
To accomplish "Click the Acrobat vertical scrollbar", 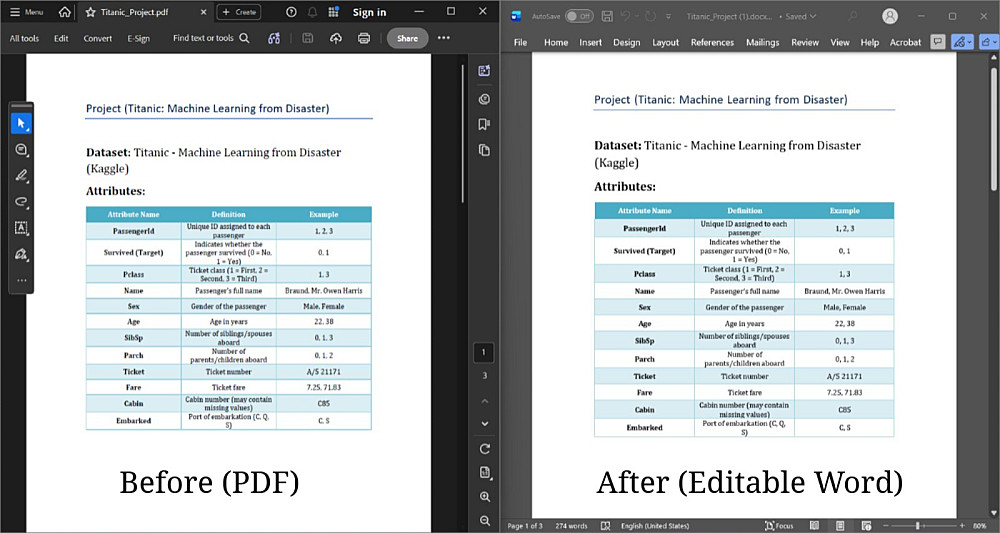I will coord(463,134).
